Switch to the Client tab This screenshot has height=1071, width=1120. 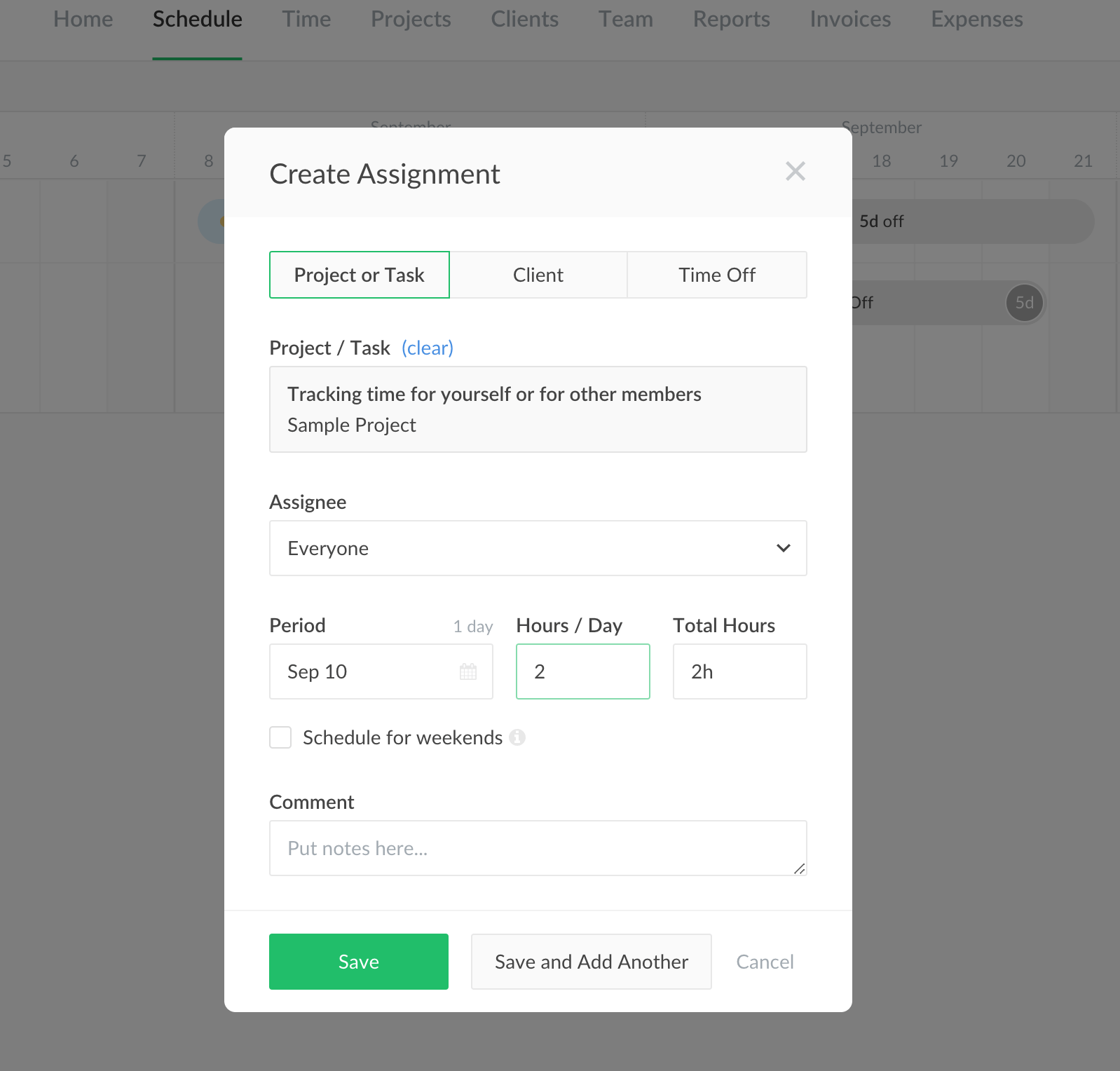[x=538, y=275]
